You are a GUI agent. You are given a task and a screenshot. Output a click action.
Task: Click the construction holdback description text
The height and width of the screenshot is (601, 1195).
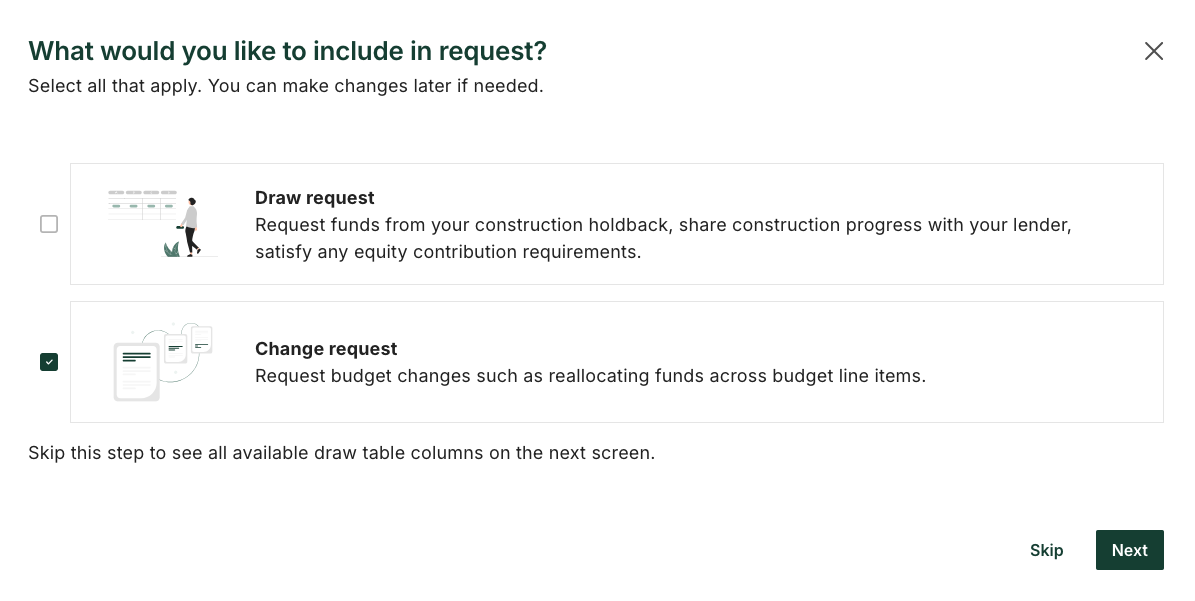click(x=662, y=225)
